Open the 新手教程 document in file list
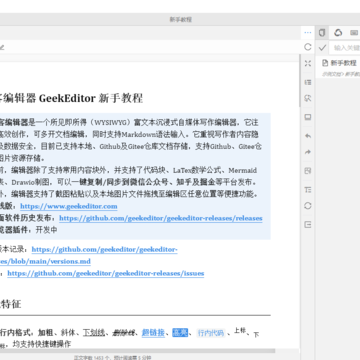Image resolution: width=360 pixels, height=360 pixels. click(339, 63)
